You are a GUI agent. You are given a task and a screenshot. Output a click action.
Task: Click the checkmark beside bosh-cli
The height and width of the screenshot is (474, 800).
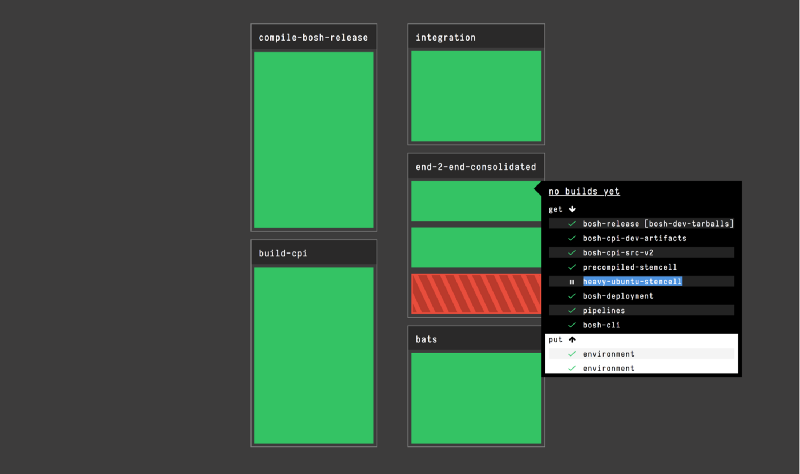(x=571, y=325)
